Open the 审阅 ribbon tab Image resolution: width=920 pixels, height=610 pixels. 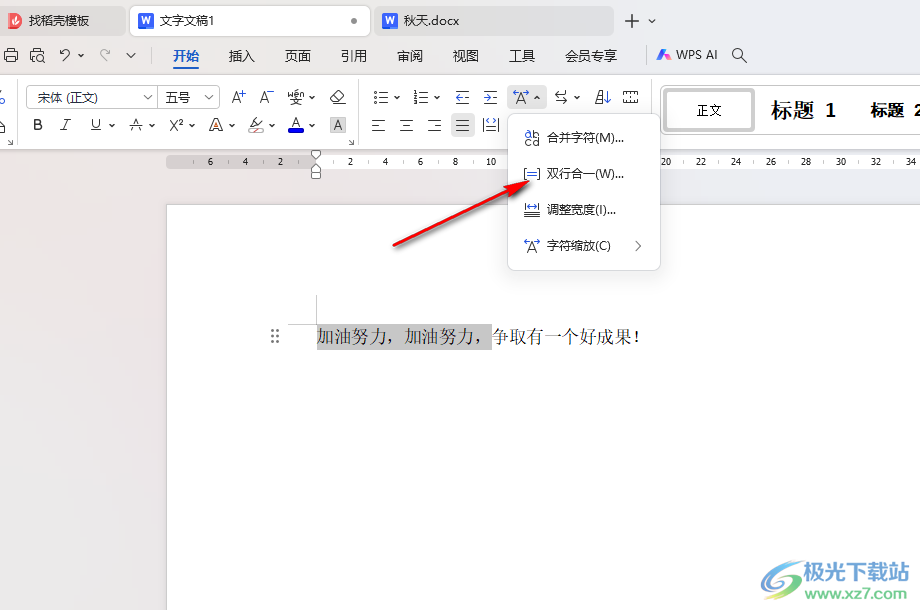[410, 56]
